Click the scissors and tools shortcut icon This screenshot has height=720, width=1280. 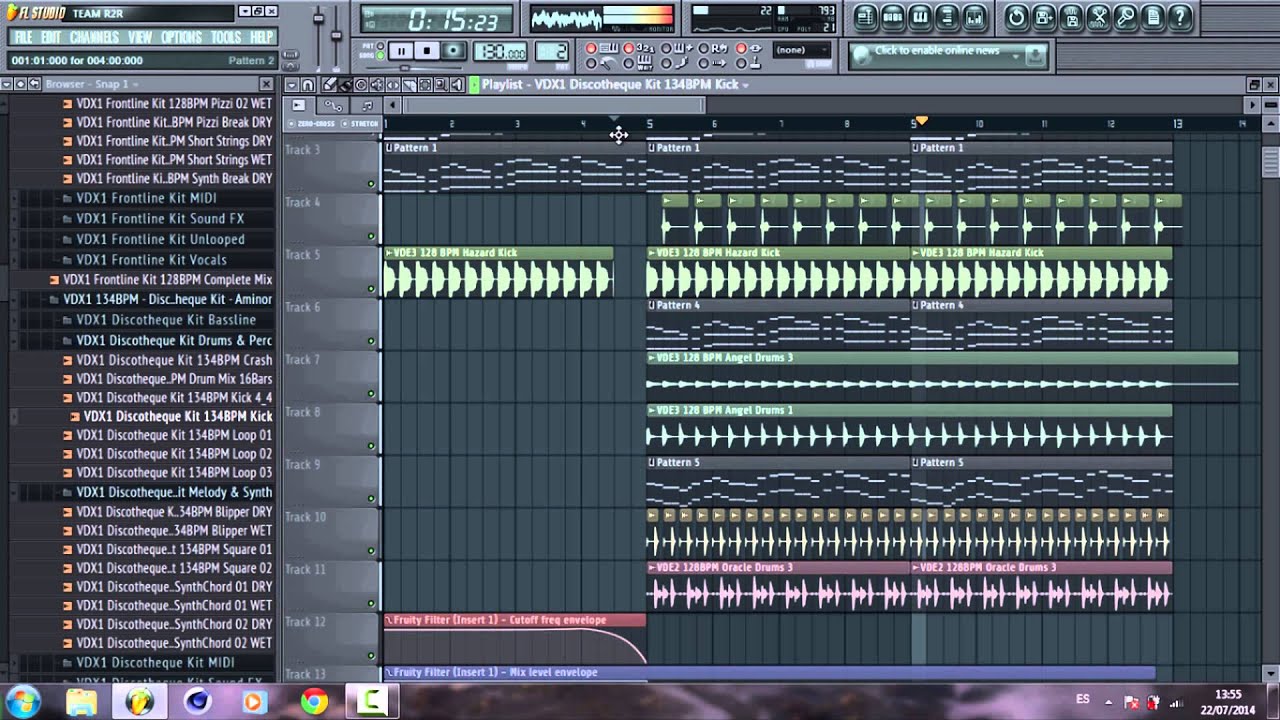(x=1098, y=17)
